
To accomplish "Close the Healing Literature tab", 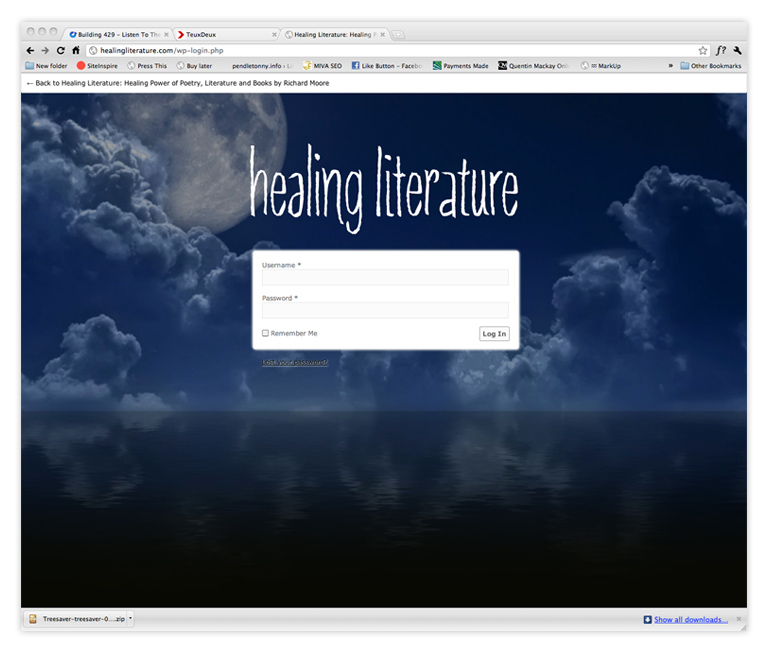I will (x=383, y=35).
